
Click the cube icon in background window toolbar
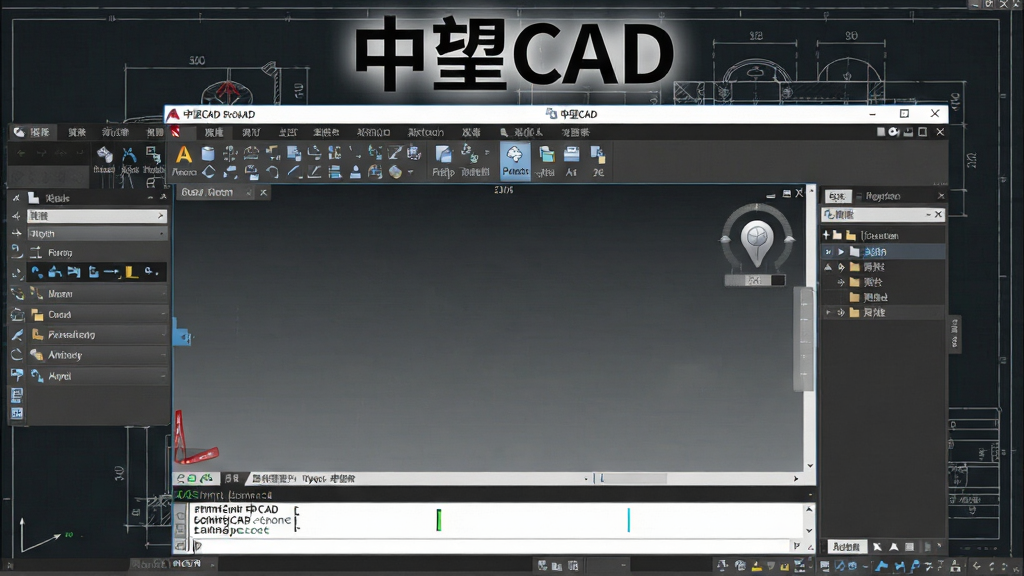pos(104,155)
